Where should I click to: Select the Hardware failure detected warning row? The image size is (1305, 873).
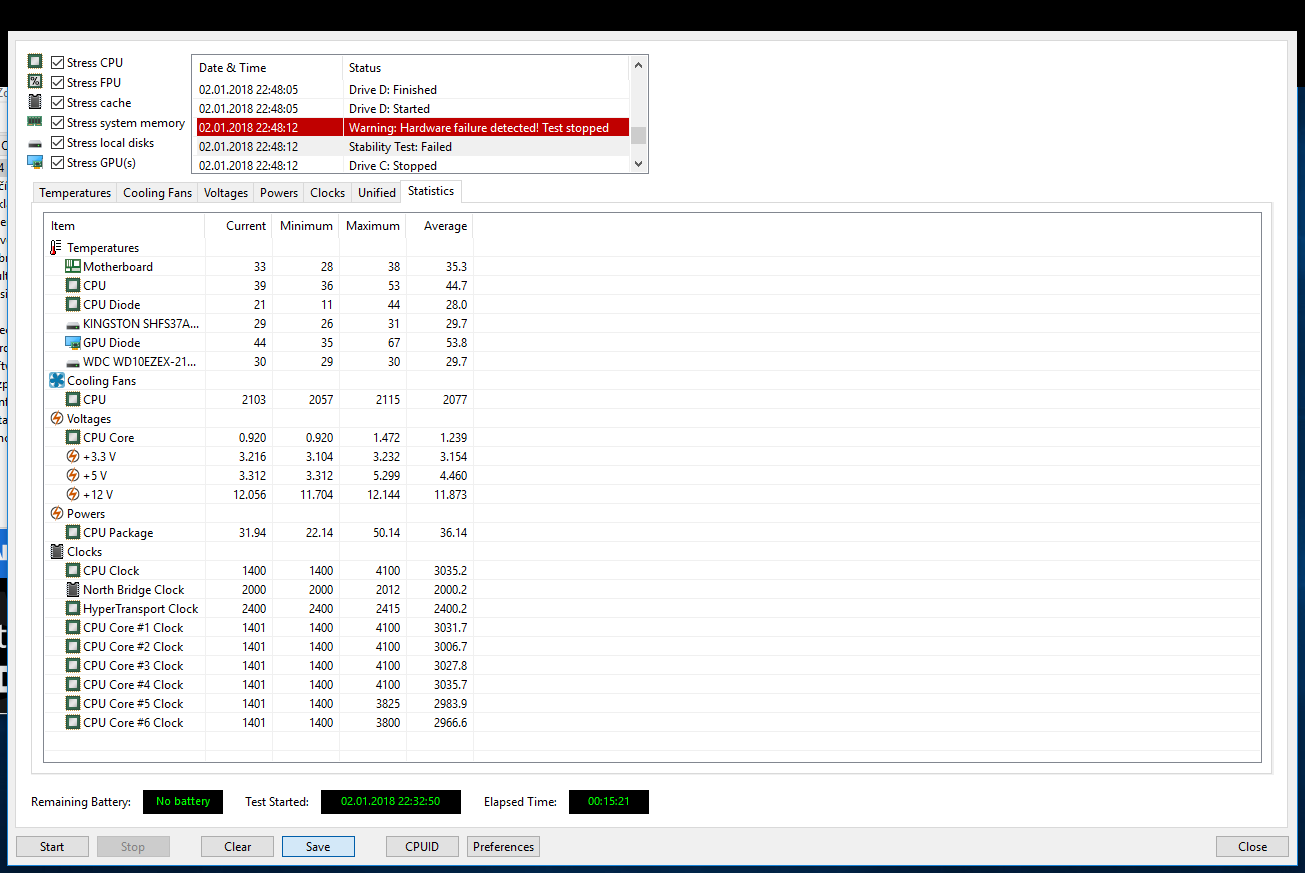412,128
